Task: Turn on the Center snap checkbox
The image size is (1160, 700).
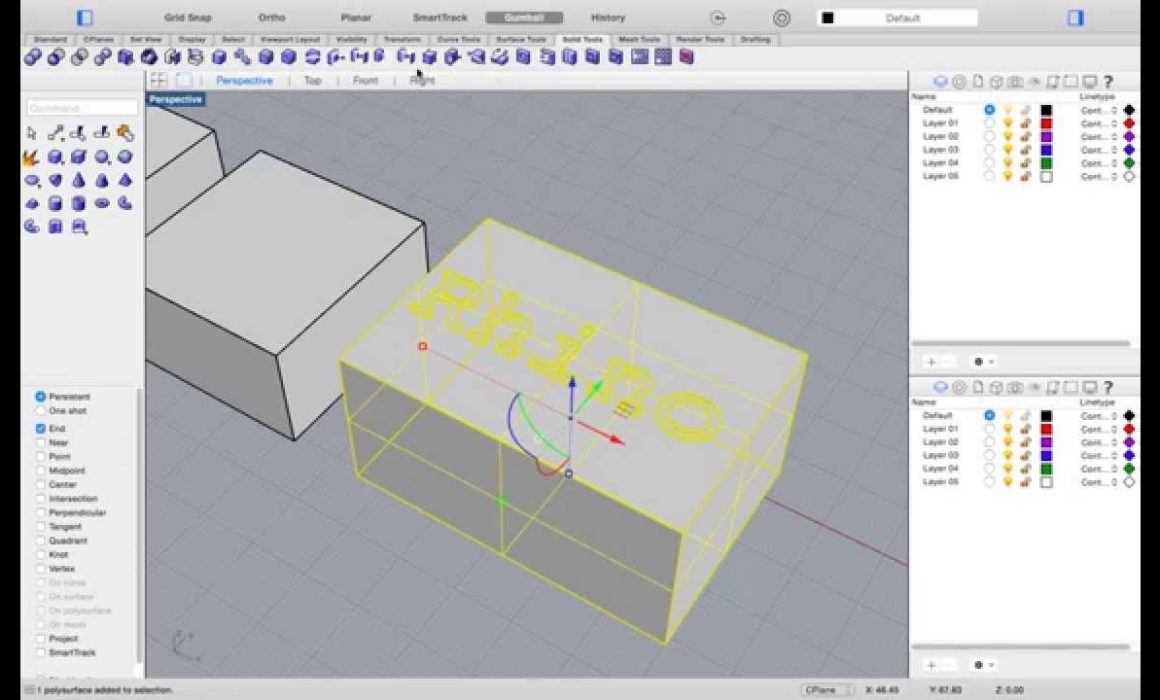Action: pos(41,485)
